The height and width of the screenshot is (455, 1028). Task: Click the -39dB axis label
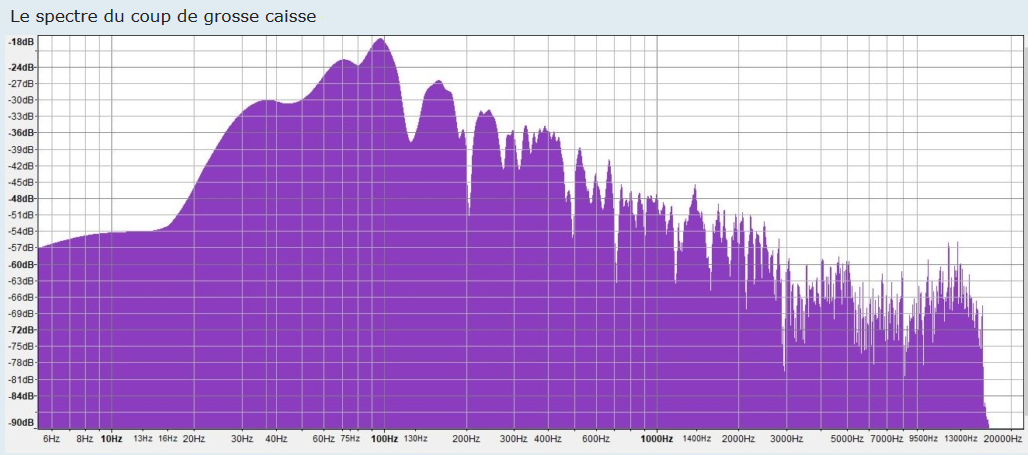point(22,149)
